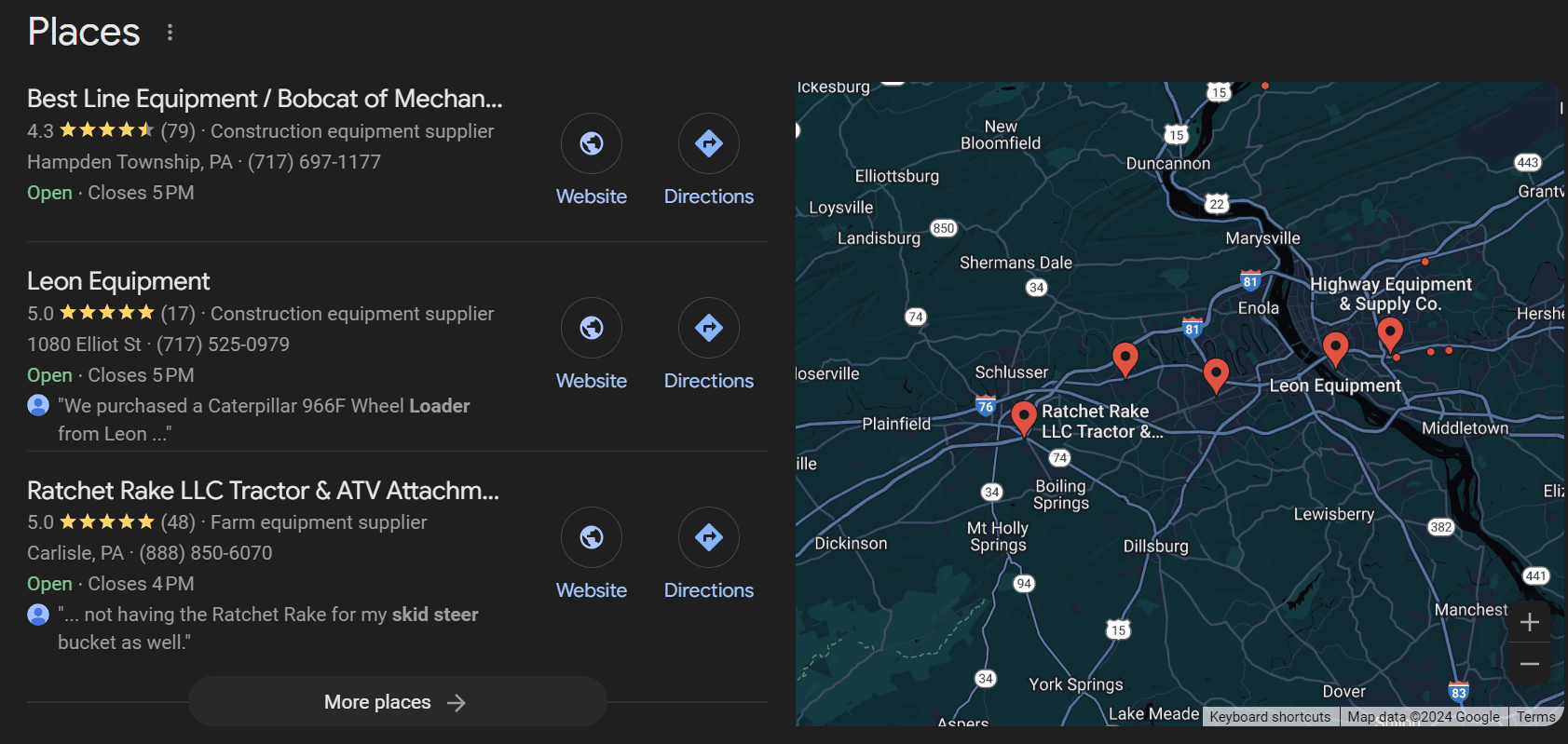Open the map Terms link
The height and width of the screenshot is (744, 1568).
click(1535, 717)
